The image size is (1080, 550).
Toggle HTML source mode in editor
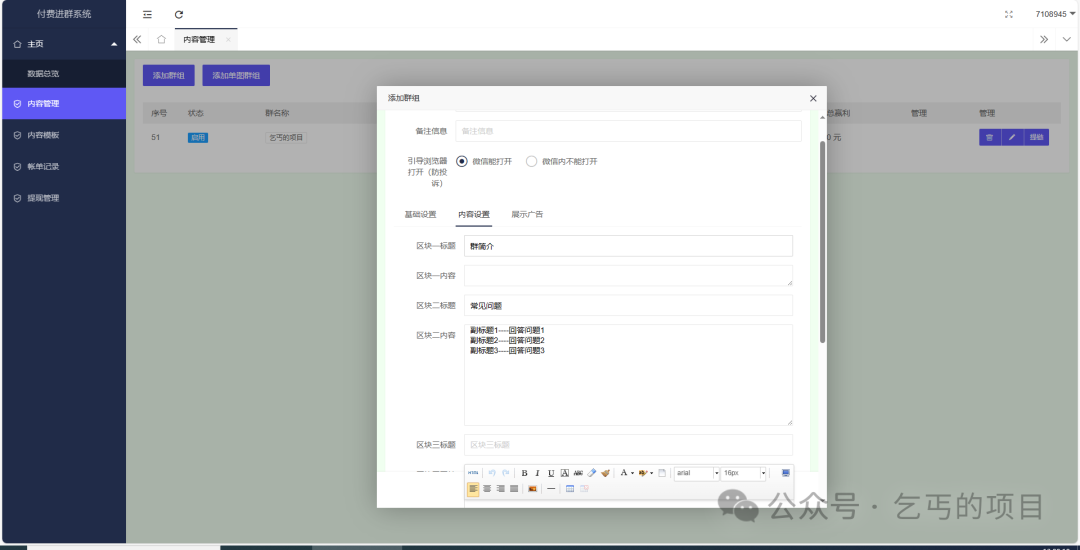click(473, 473)
